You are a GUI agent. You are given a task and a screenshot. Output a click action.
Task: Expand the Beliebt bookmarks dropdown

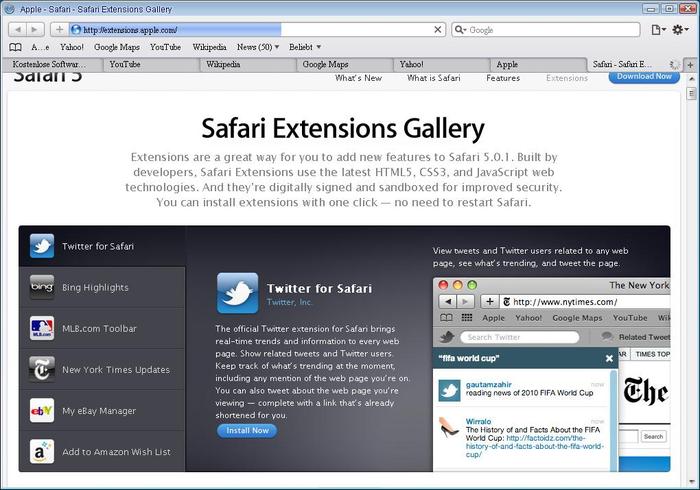305,47
